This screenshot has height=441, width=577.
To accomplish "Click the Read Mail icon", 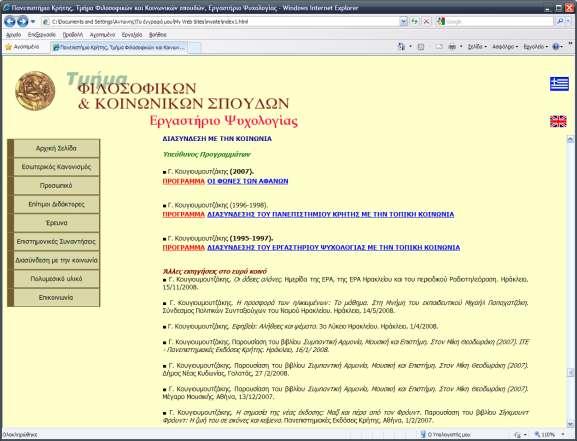I will (439, 47).
